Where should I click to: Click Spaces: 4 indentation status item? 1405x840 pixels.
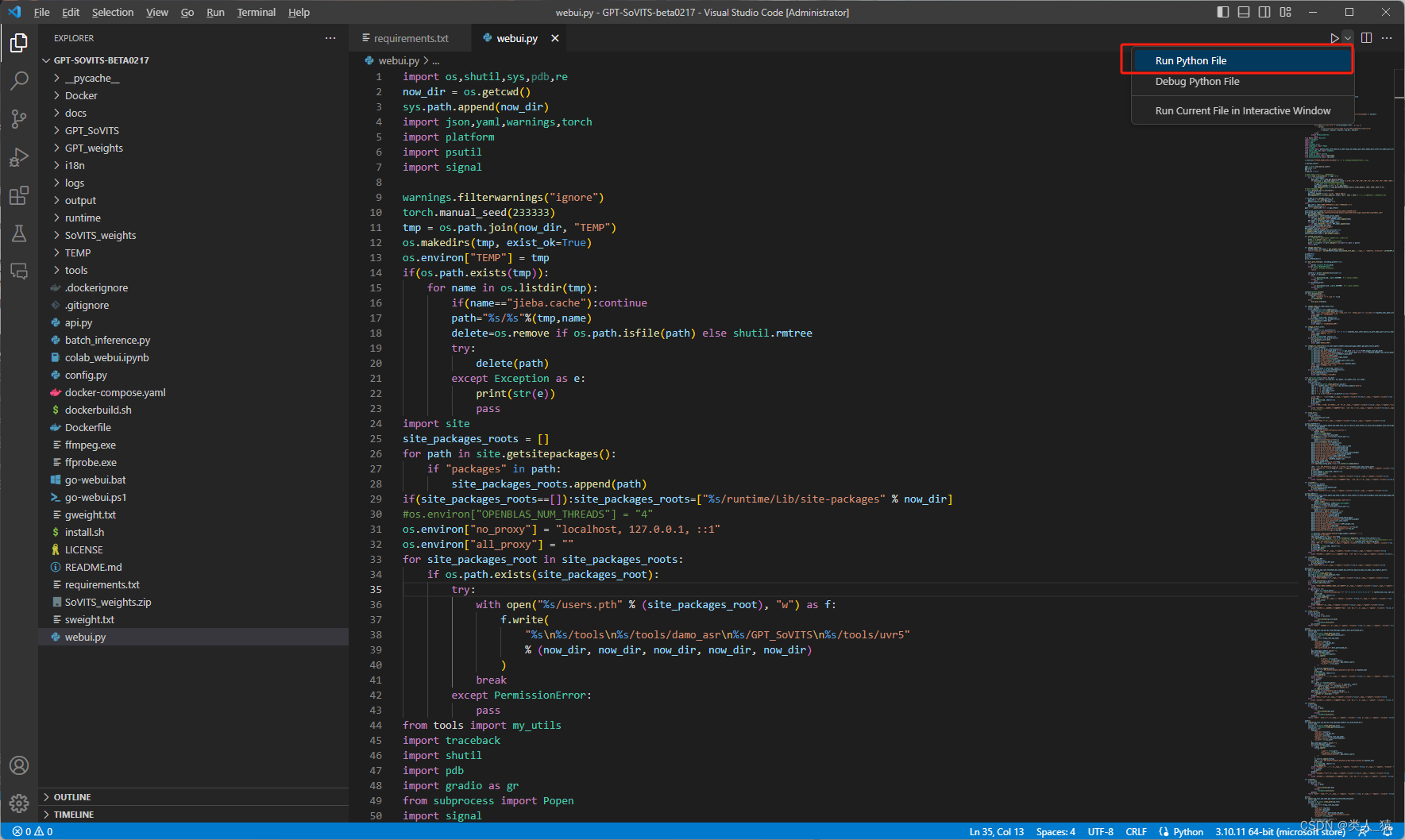1056,831
